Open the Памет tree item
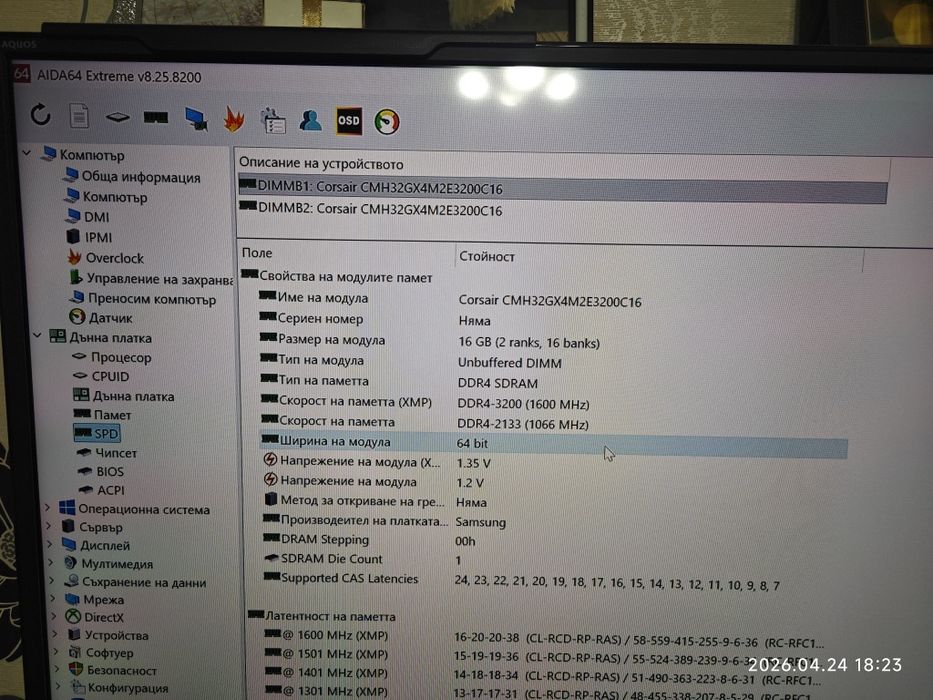Screen dimensions: 933x700 click(x=102, y=414)
